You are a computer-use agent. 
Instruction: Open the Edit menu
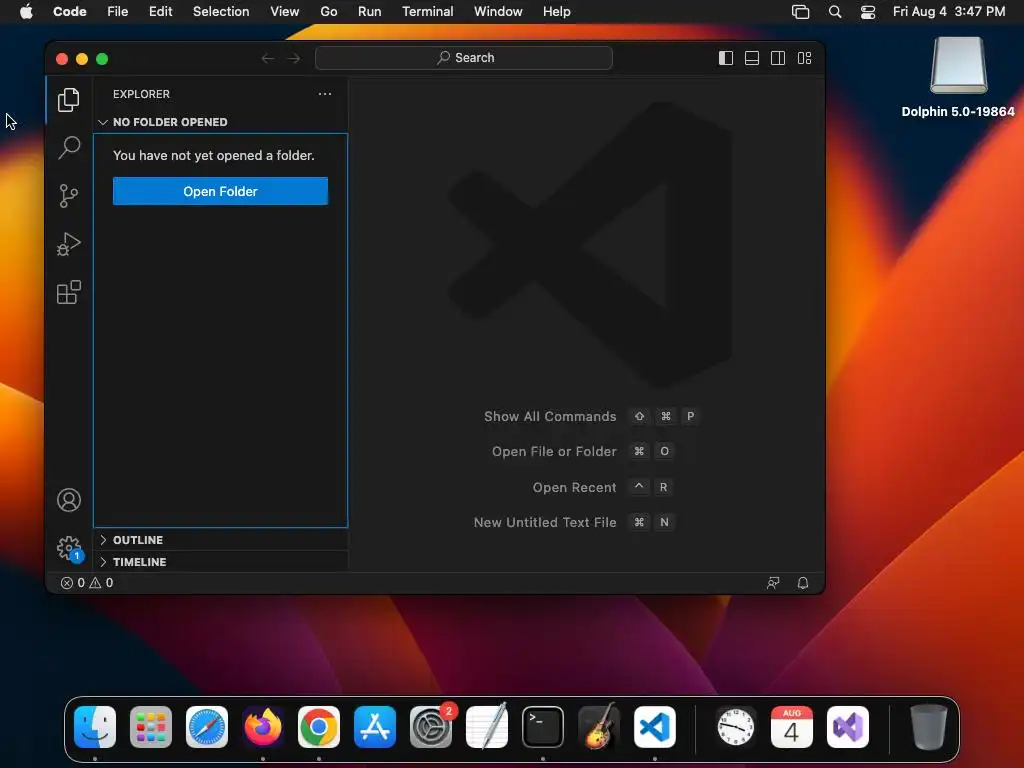click(161, 12)
